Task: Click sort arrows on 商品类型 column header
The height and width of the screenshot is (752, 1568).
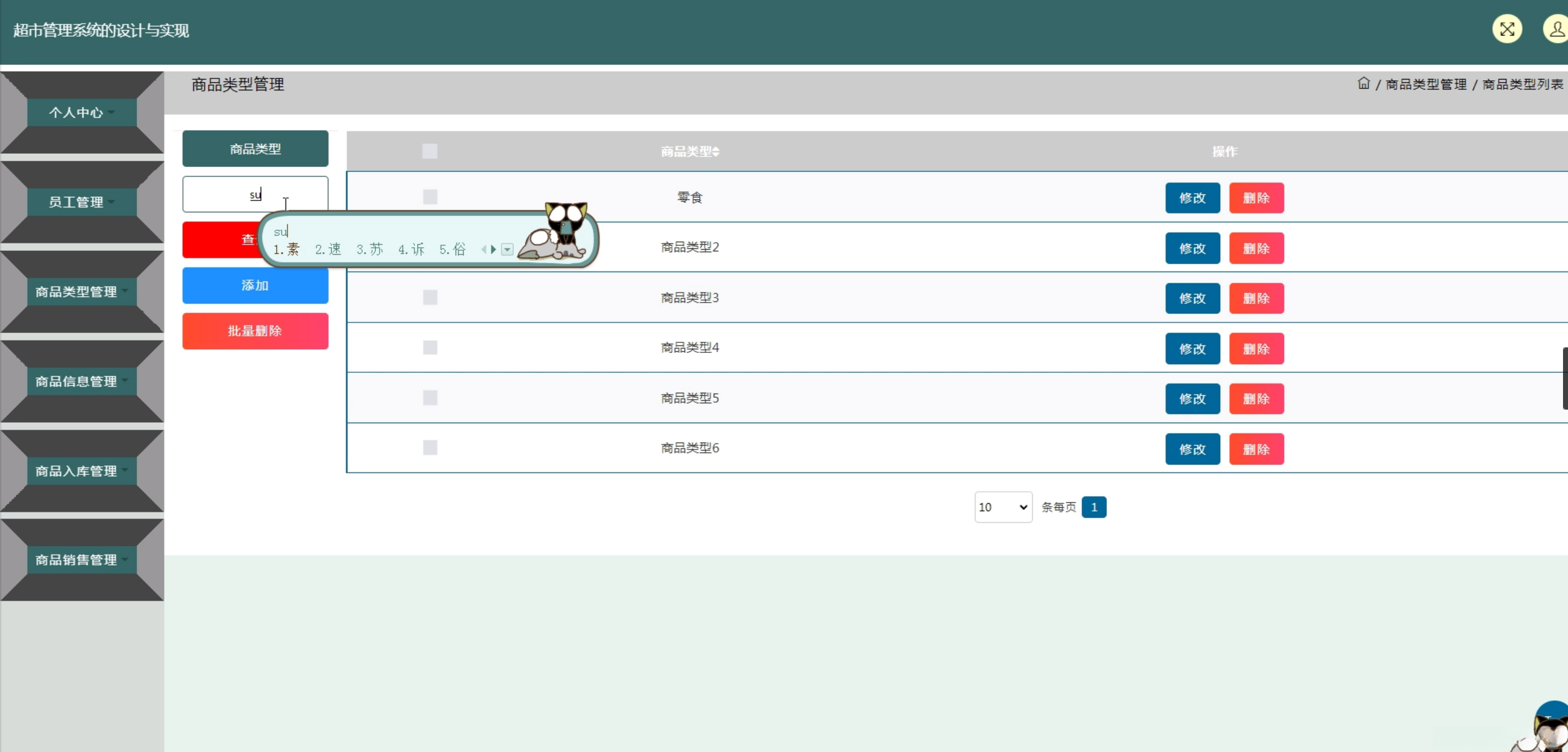Action: point(716,152)
